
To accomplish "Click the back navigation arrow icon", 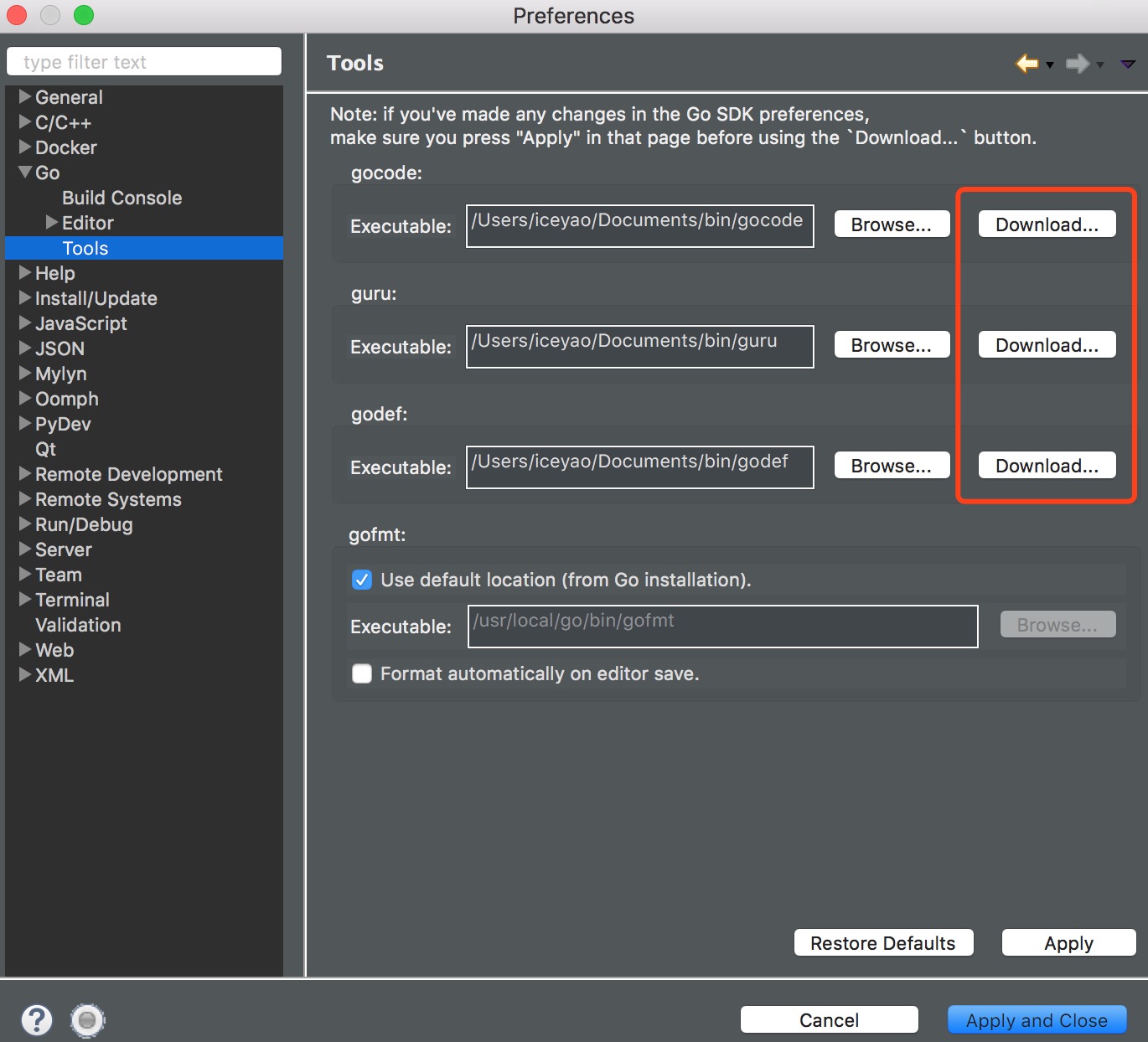I will pos(1026,64).
